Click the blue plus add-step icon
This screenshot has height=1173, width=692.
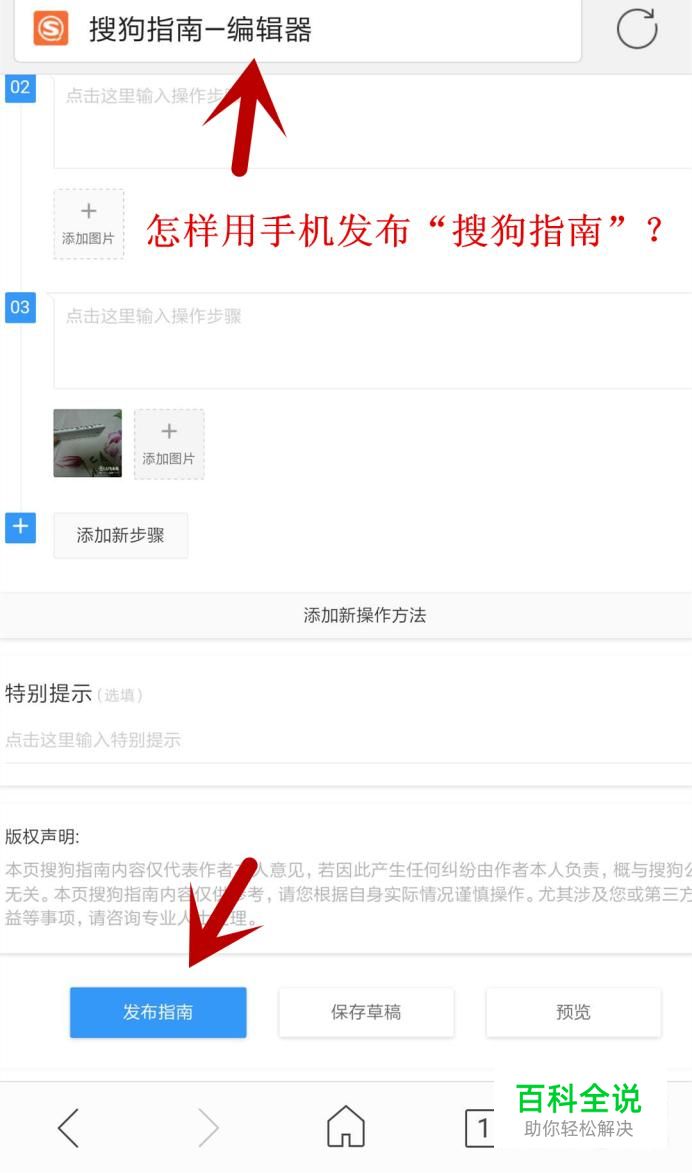[20, 527]
